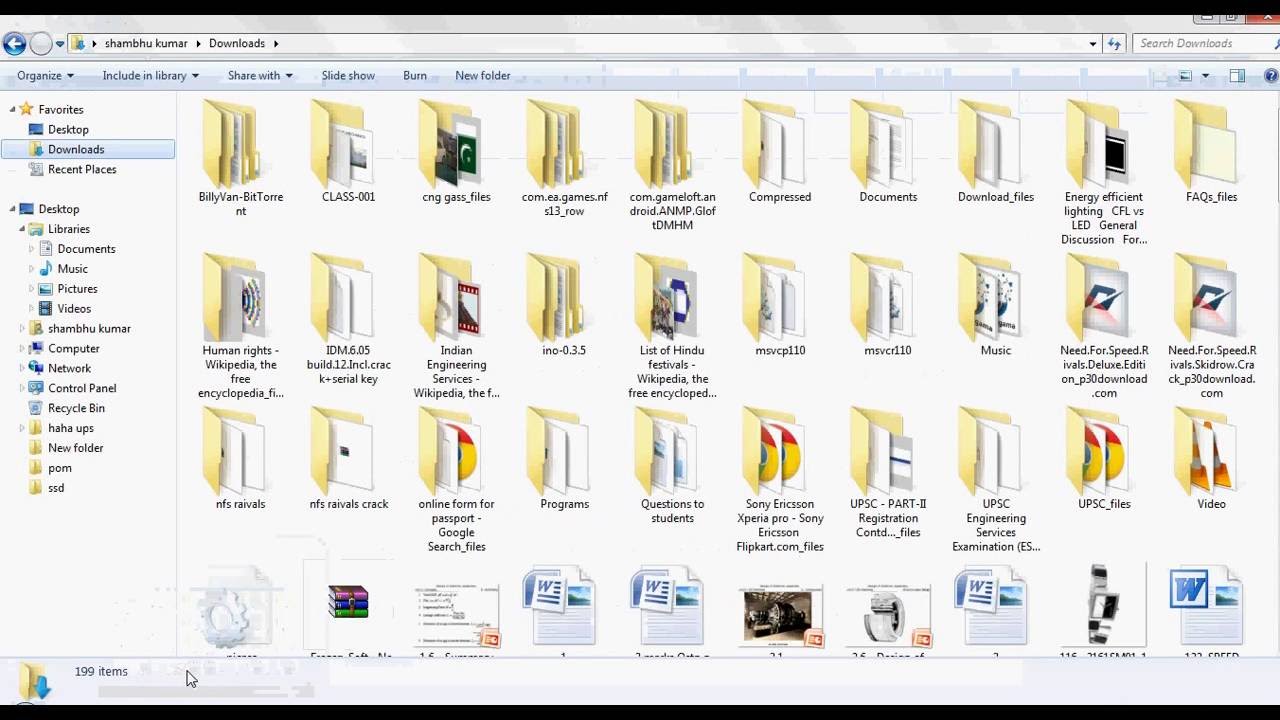
Task: Select the ssd folder in sidebar
Action: point(56,488)
